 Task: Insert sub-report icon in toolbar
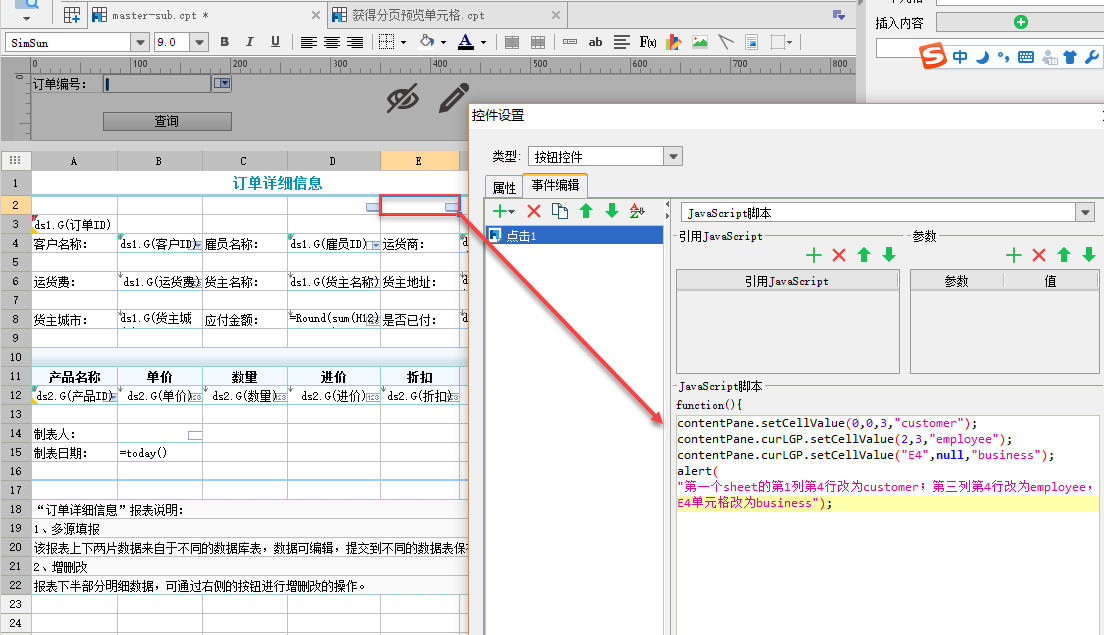(752, 42)
